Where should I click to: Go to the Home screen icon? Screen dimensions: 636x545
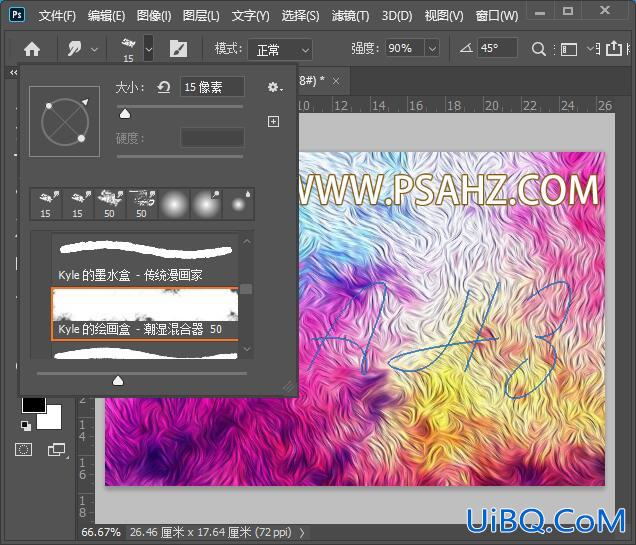pyautogui.click(x=32, y=49)
